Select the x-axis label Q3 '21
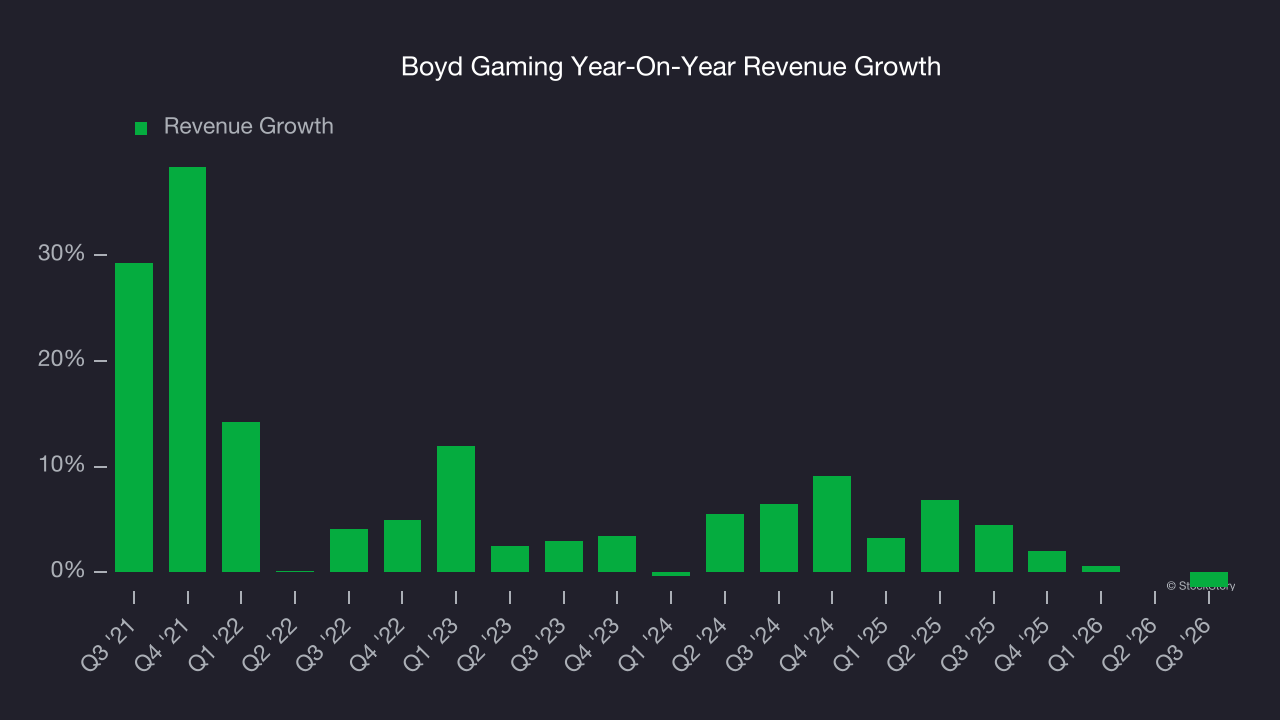This screenshot has height=720, width=1280. (x=108, y=645)
